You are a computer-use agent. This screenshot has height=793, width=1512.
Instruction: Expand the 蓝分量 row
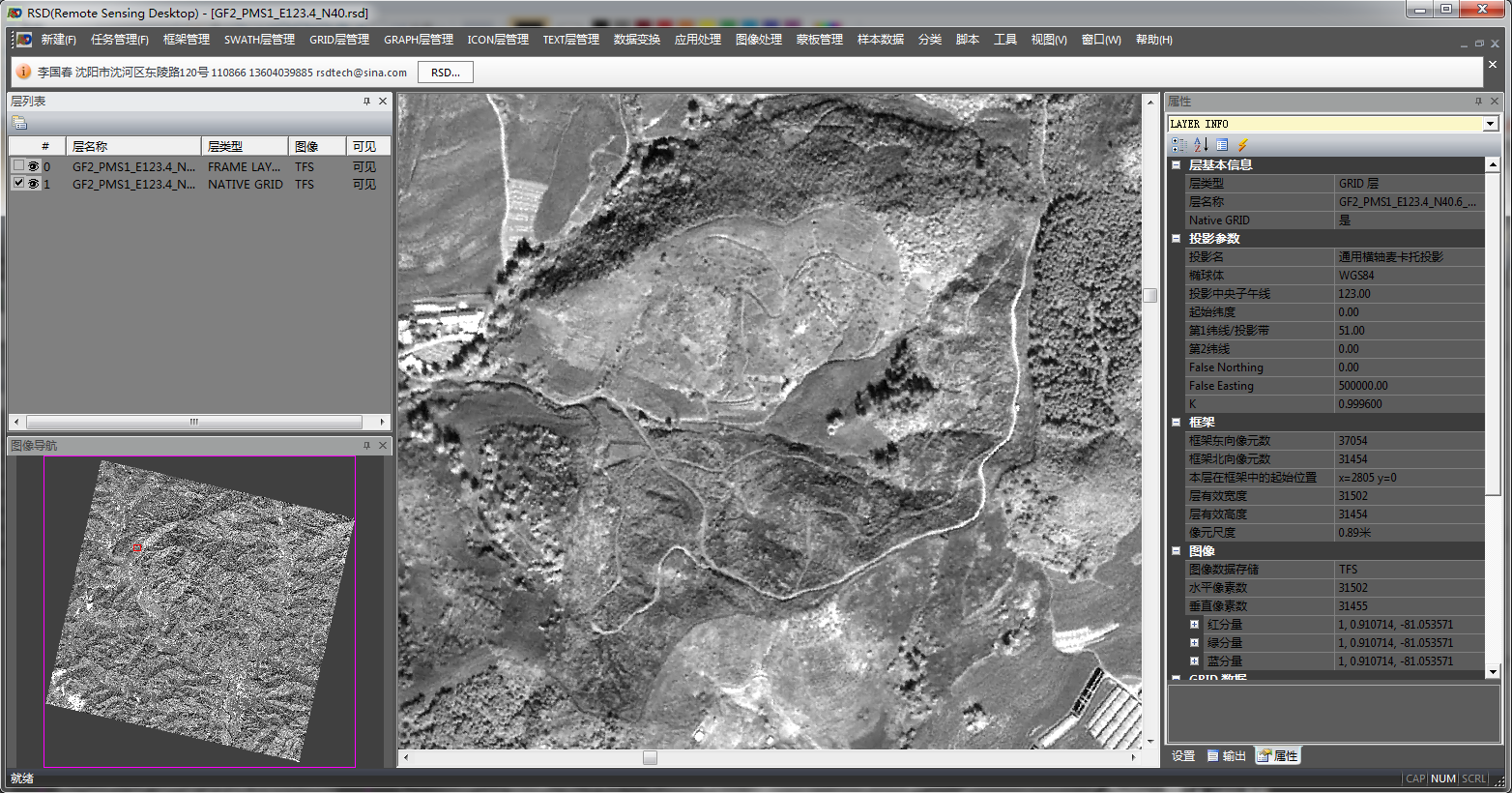click(1194, 661)
